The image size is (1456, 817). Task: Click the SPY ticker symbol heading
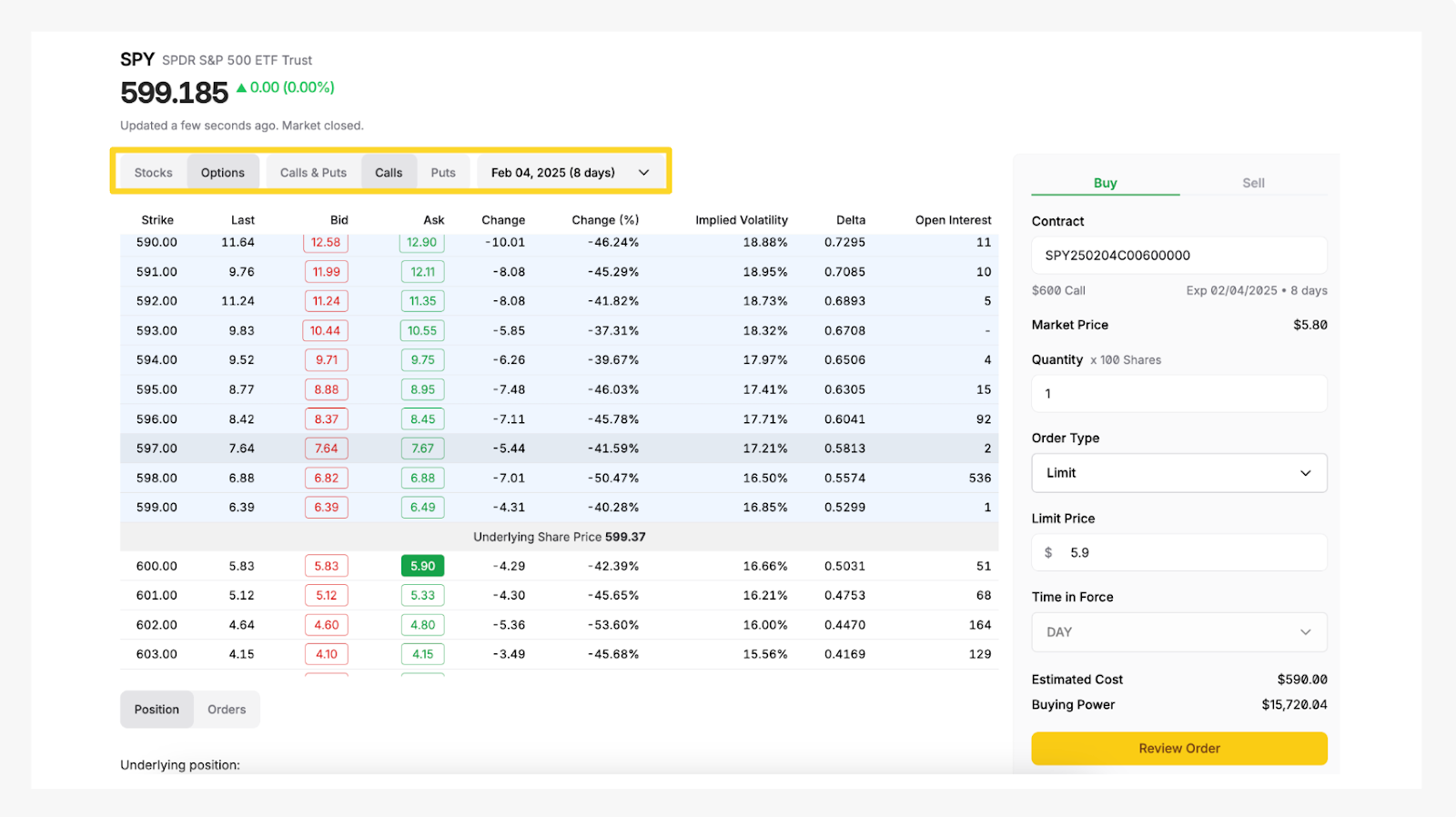137,59
